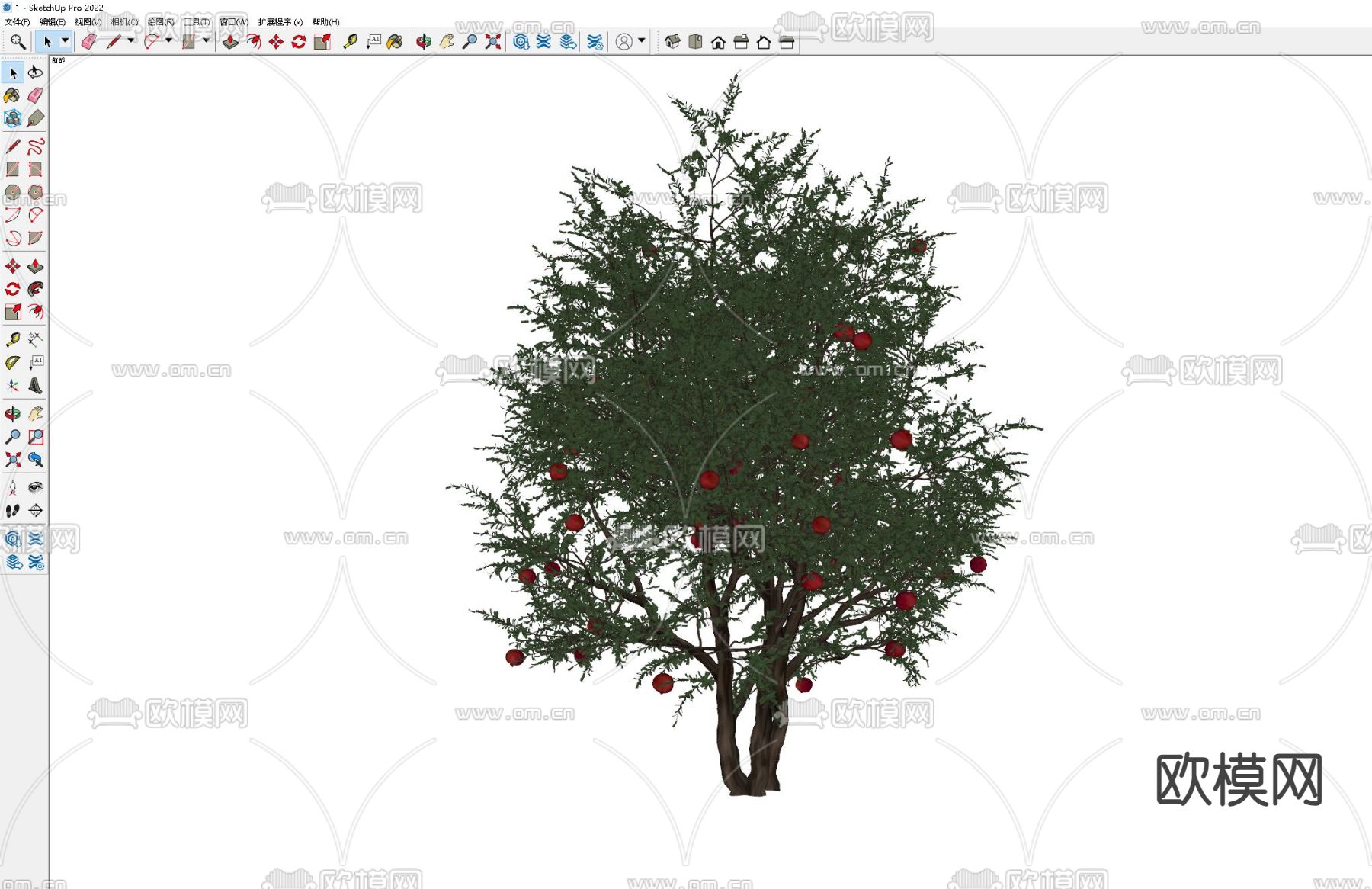The height and width of the screenshot is (889, 1372).
Task: Select the Circle tool
Action: (12, 191)
